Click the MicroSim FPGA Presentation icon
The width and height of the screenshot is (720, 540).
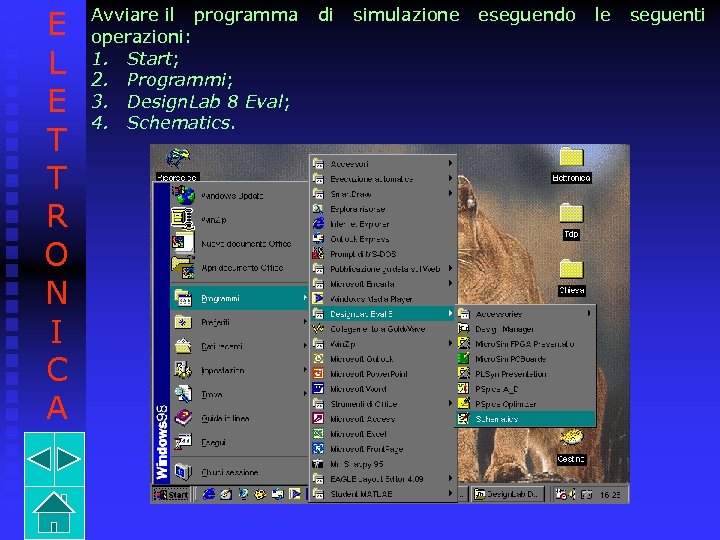click(464, 343)
